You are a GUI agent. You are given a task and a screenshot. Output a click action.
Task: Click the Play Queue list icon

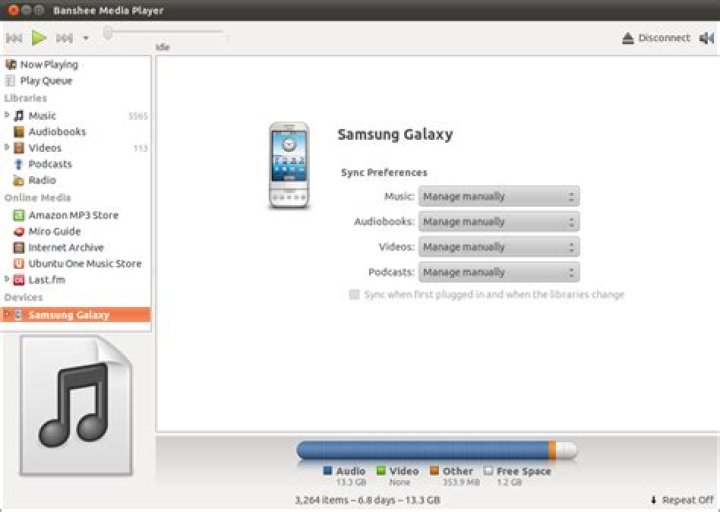point(10,81)
